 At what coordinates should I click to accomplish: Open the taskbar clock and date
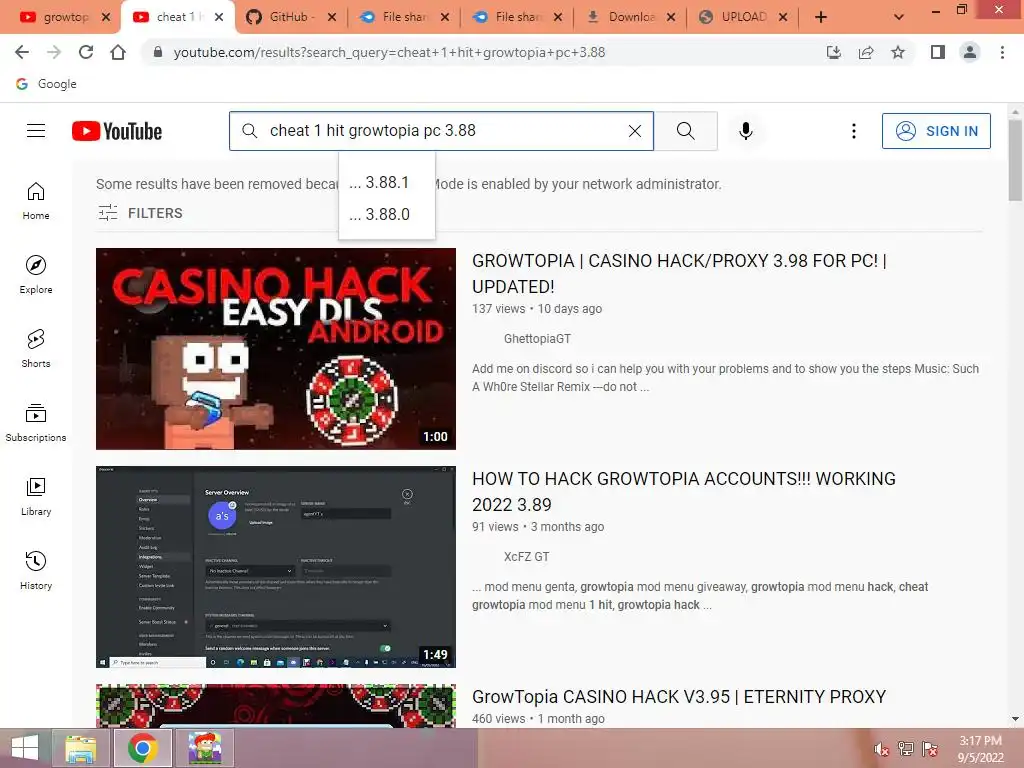pos(980,749)
